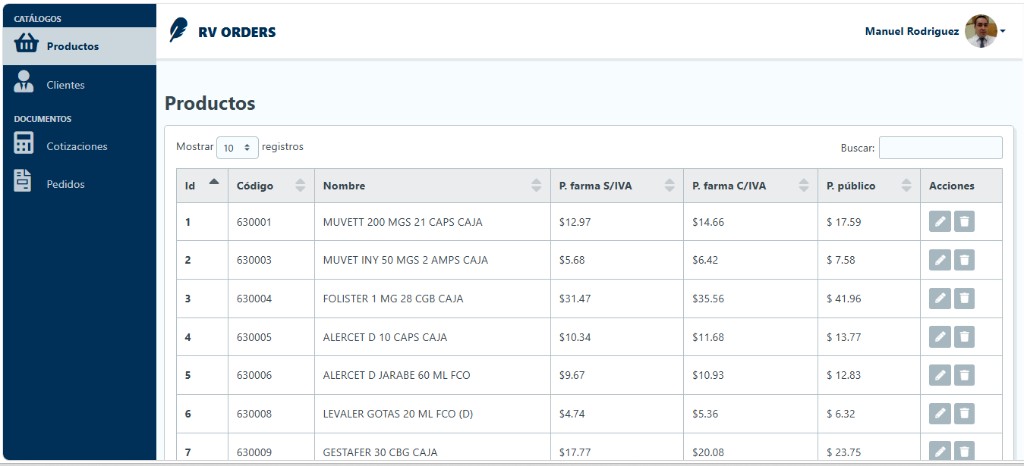Image resolution: width=1024 pixels, height=466 pixels.
Task: Click the Manuel Rodriguez profile photo
Action: pos(981,31)
